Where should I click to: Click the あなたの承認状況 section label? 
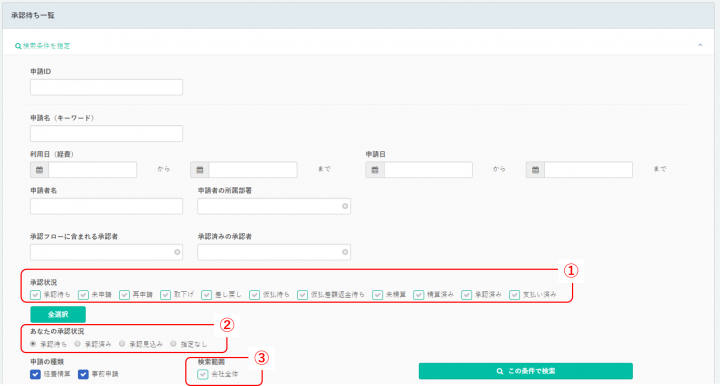click(57, 331)
